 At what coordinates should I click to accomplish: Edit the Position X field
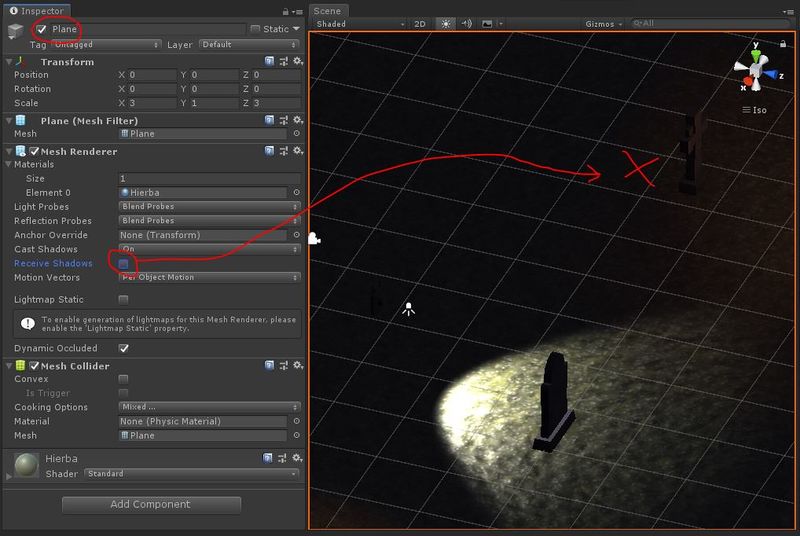coord(152,75)
